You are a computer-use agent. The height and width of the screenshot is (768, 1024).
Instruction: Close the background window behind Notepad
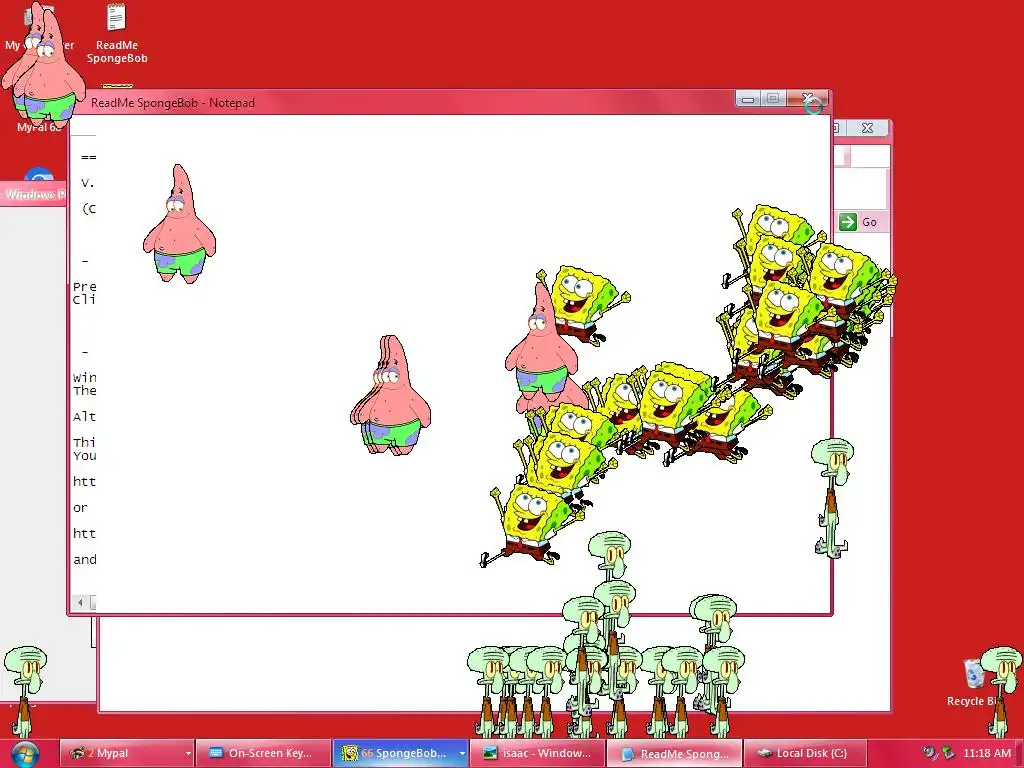click(x=867, y=128)
